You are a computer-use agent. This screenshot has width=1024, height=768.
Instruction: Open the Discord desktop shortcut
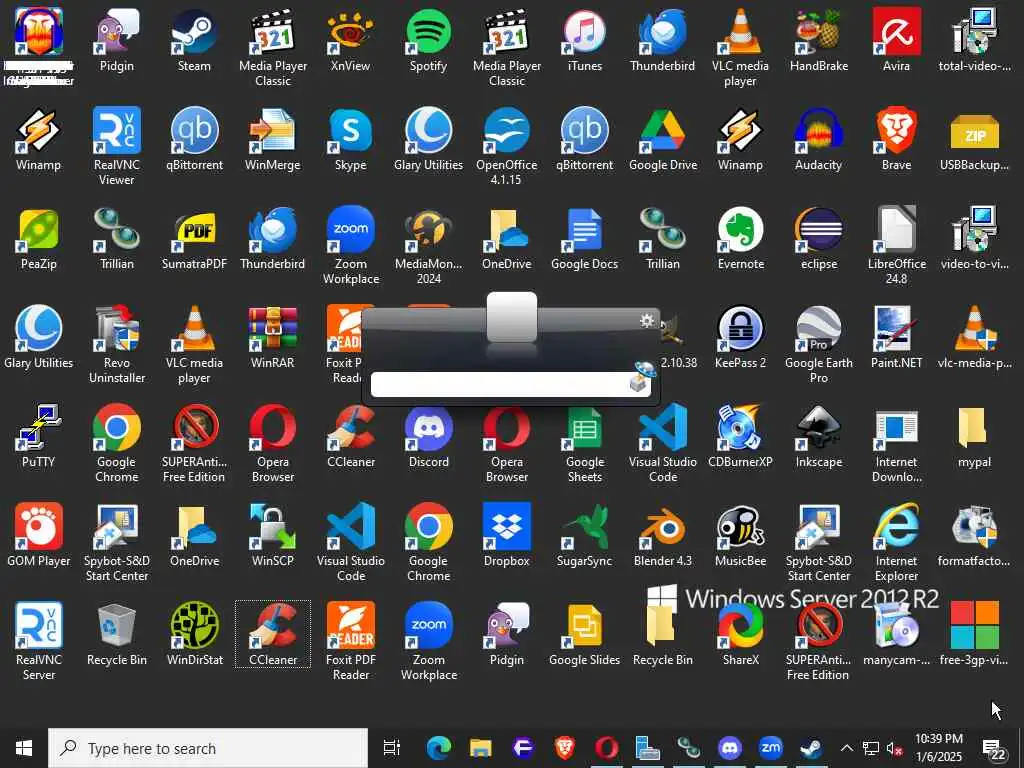pos(428,437)
